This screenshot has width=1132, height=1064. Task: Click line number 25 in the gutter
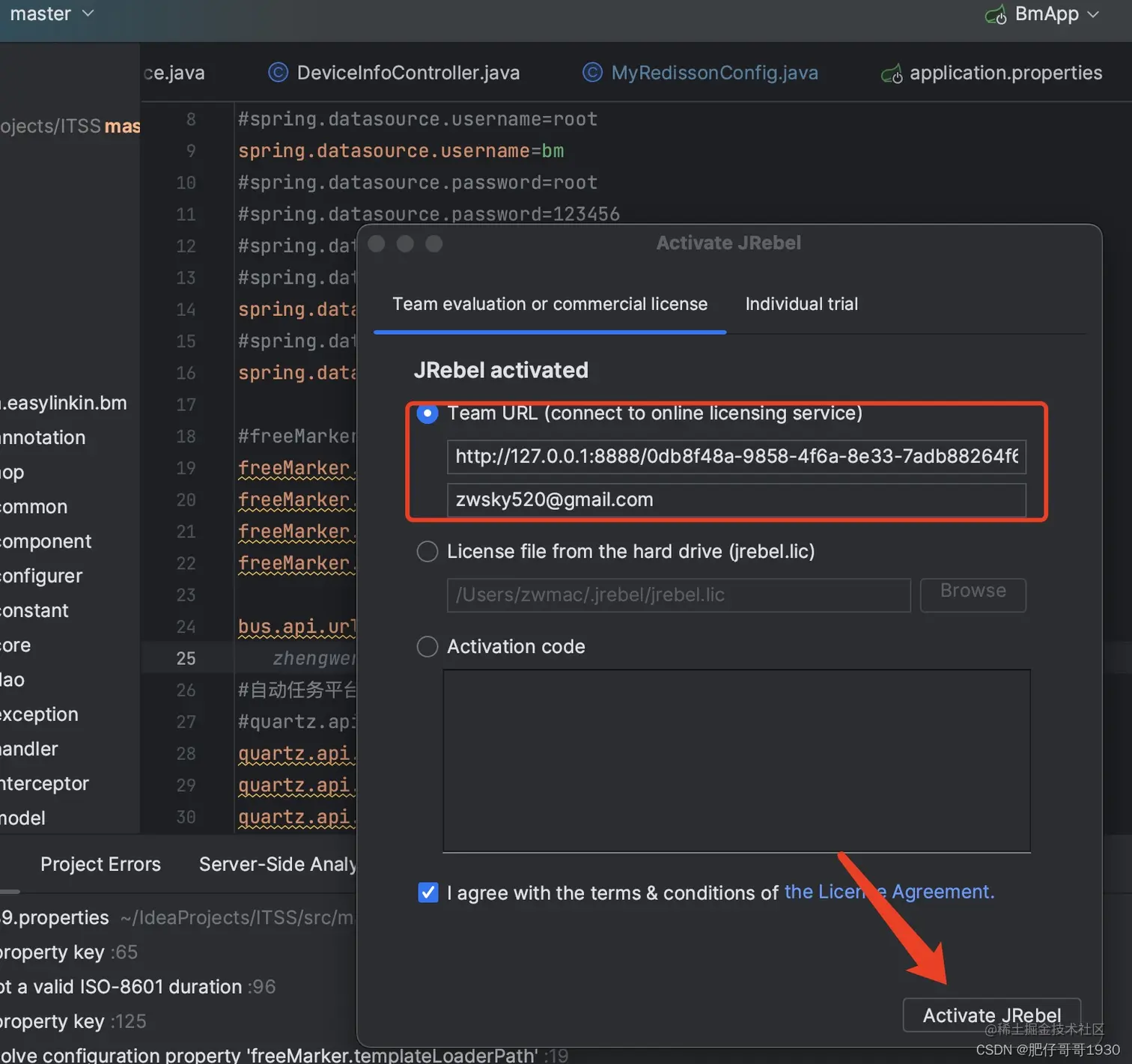tap(186, 658)
